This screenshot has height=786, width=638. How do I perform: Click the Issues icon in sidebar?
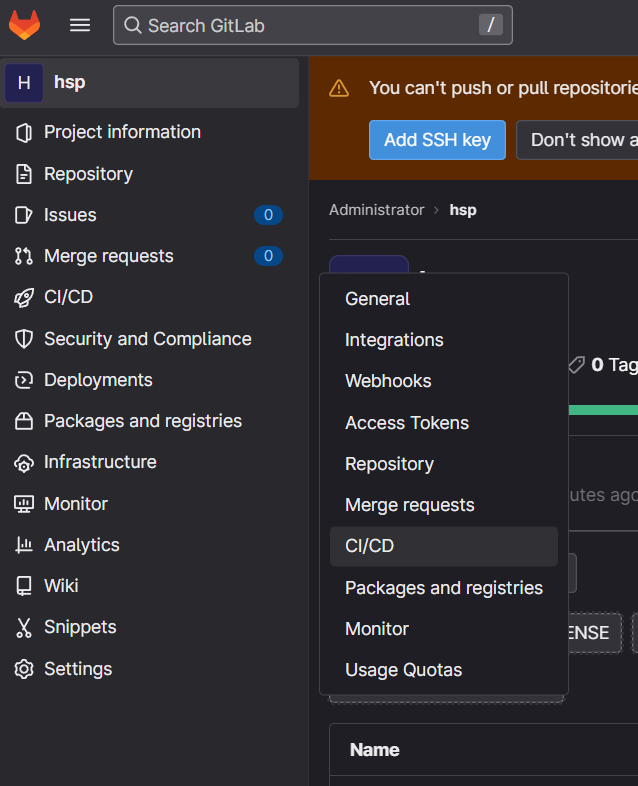click(24, 215)
